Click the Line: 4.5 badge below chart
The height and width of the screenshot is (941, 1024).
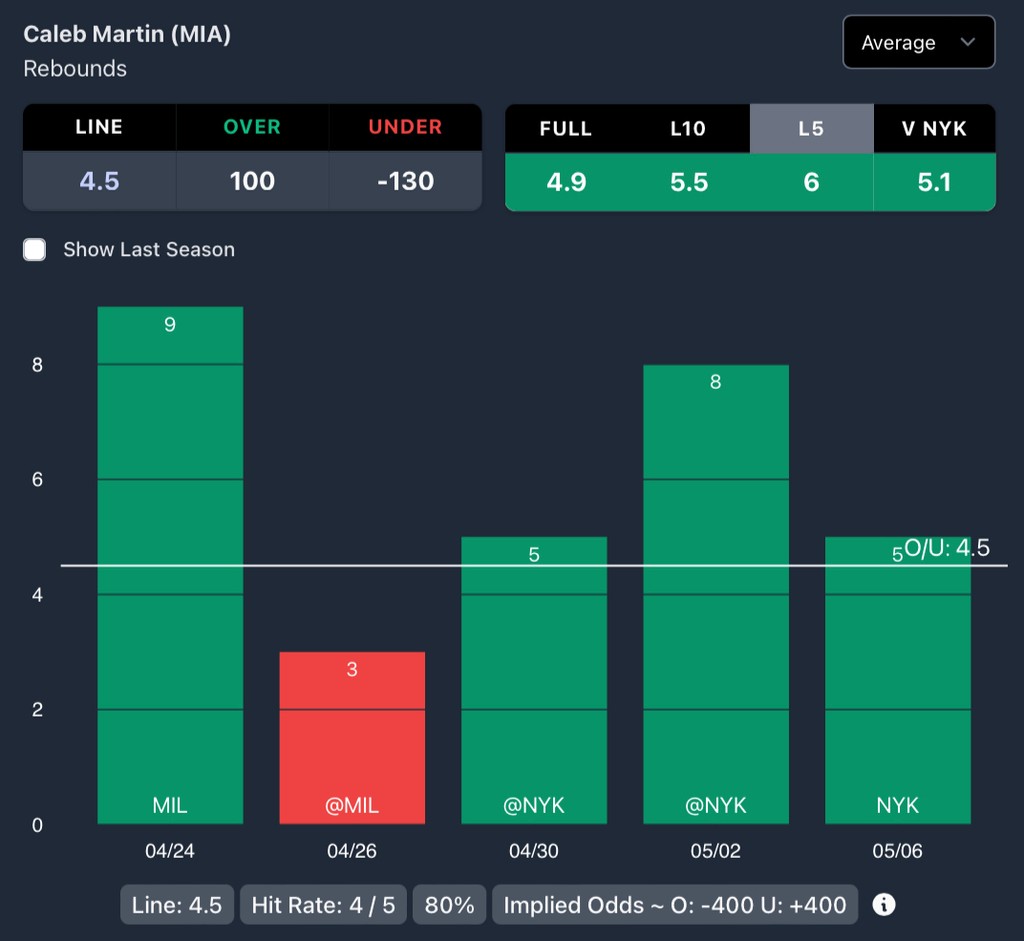pos(177,905)
